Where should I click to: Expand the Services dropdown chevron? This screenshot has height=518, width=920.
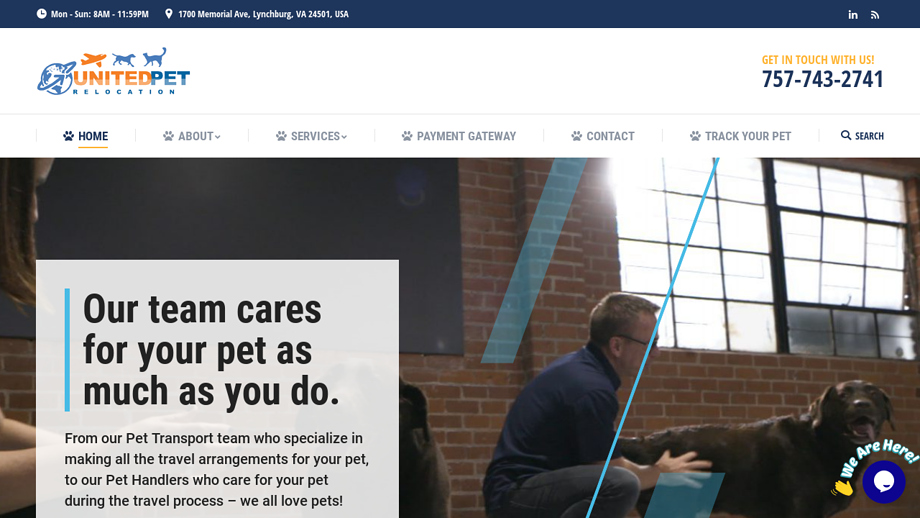pyautogui.click(x=344, y=137)
